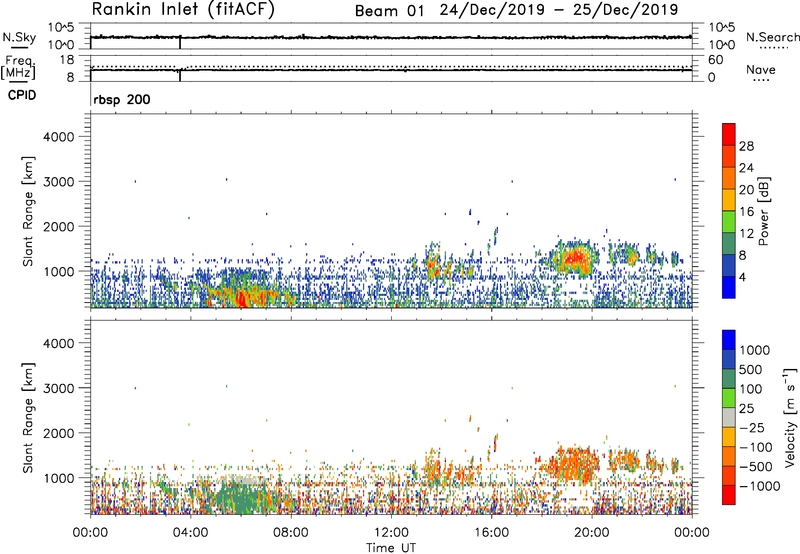Click the "N.Search" legend label
The width and height of the screenshot is (800, 554).
click(773, 37)
